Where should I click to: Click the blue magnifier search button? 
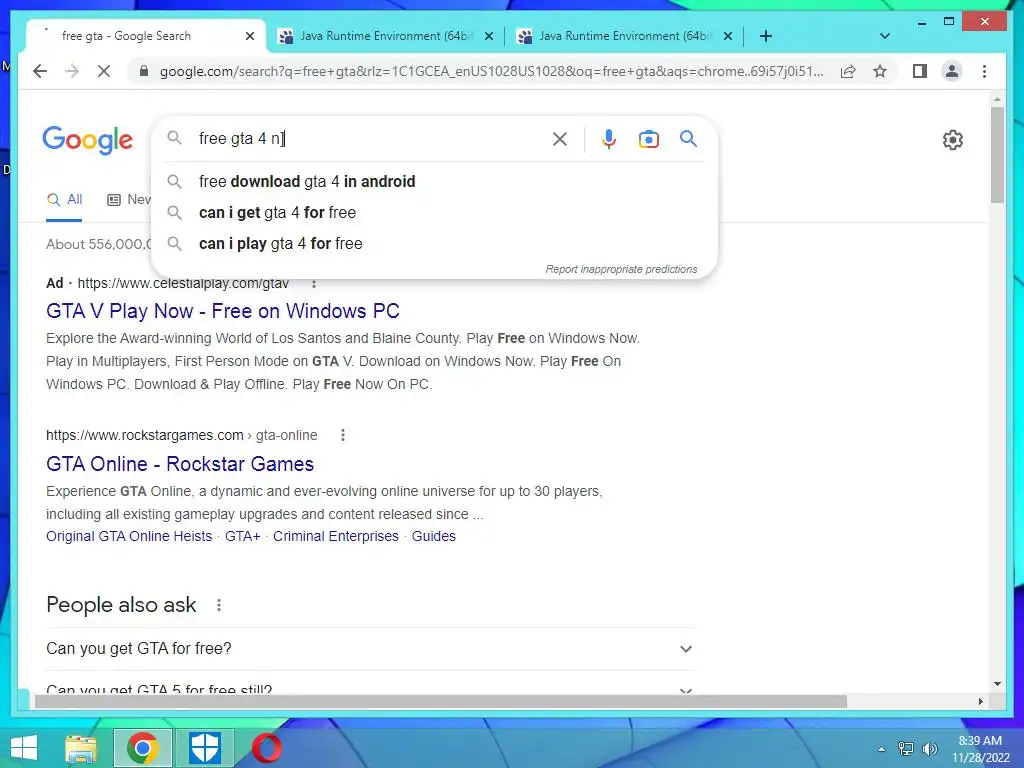pyautogui.click(x=688, y=138)
